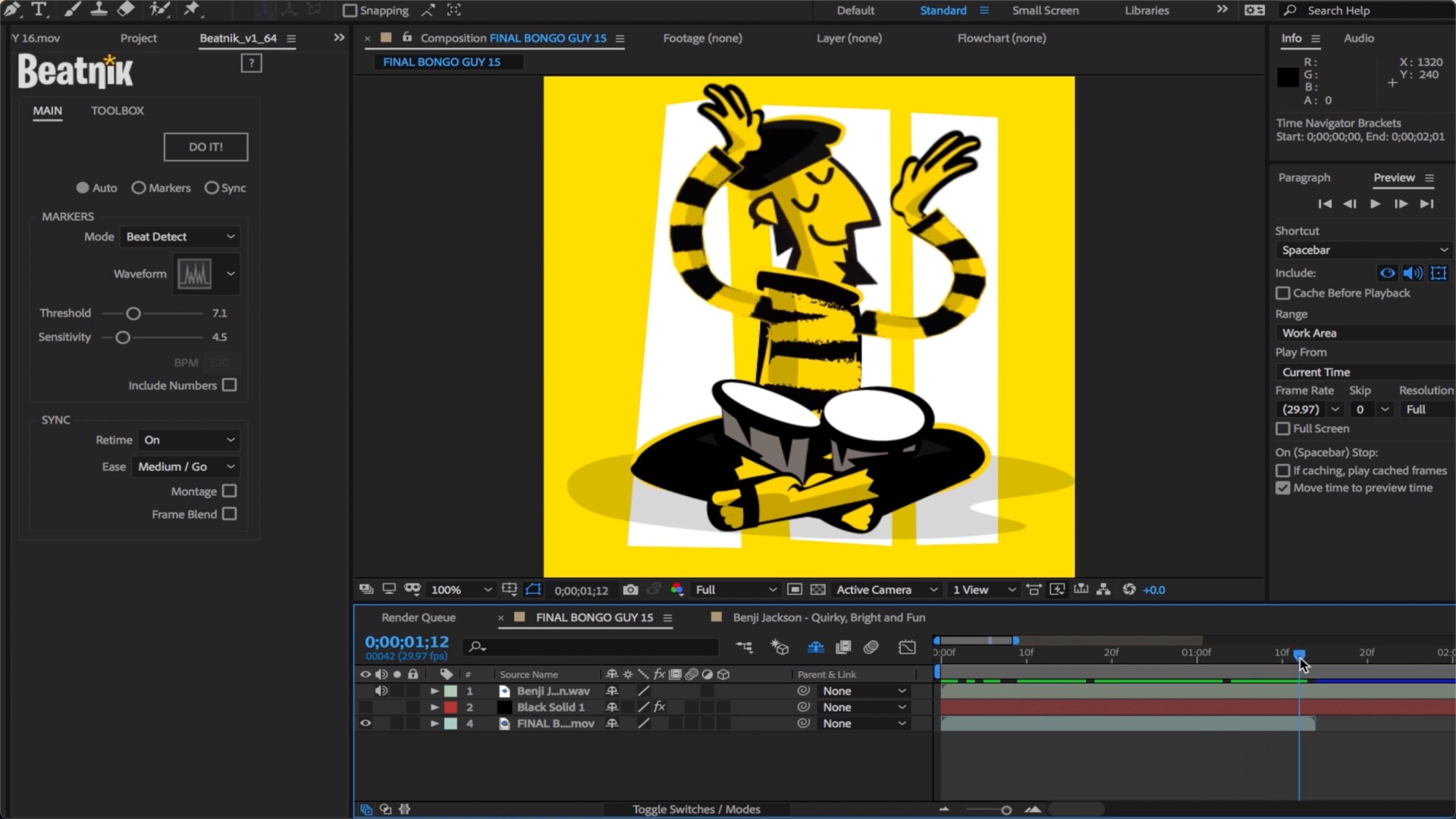Click the snapshot camera icon

coord(630,589)
